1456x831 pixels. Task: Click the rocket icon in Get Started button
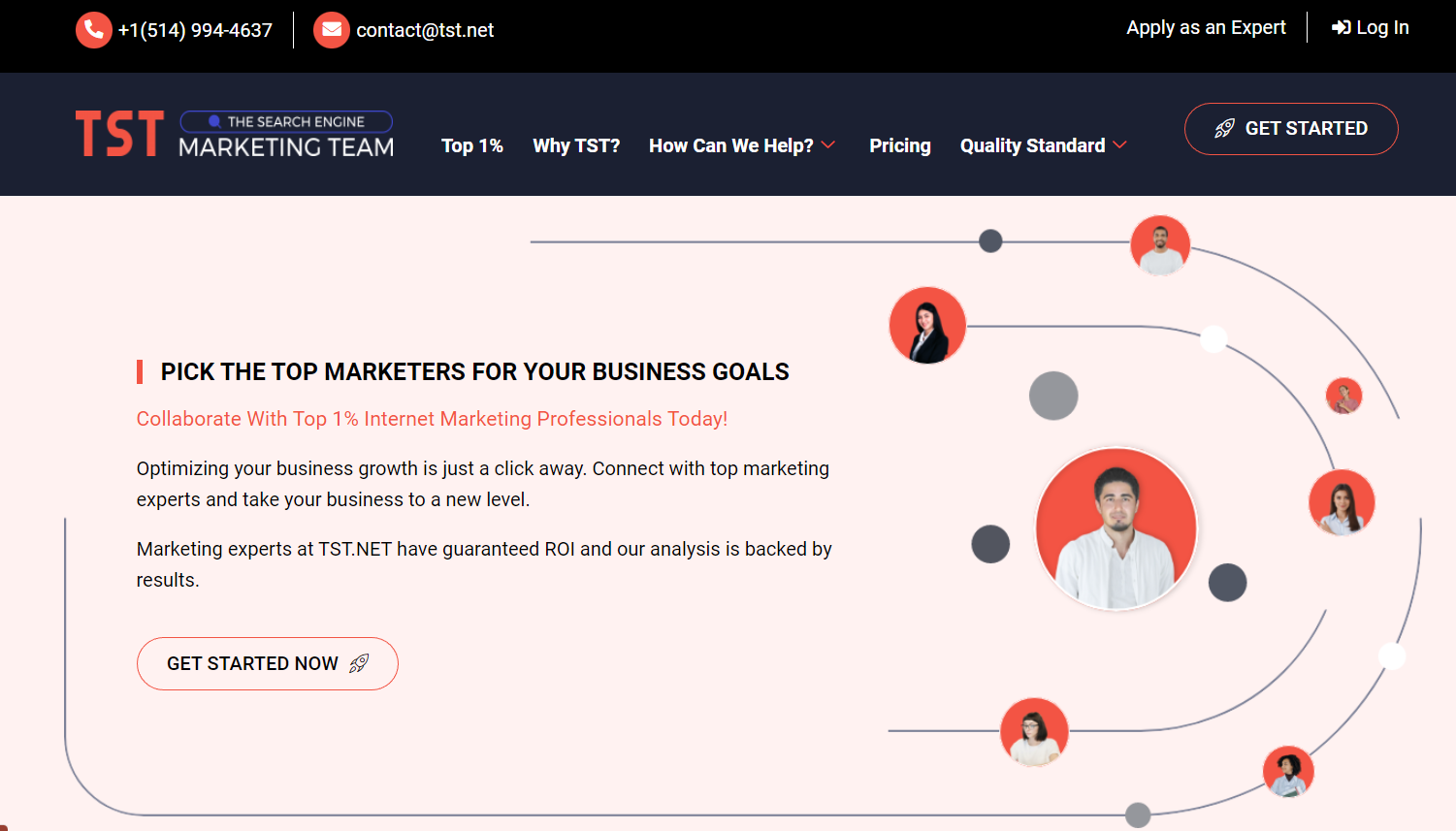tap(1225, 129)
